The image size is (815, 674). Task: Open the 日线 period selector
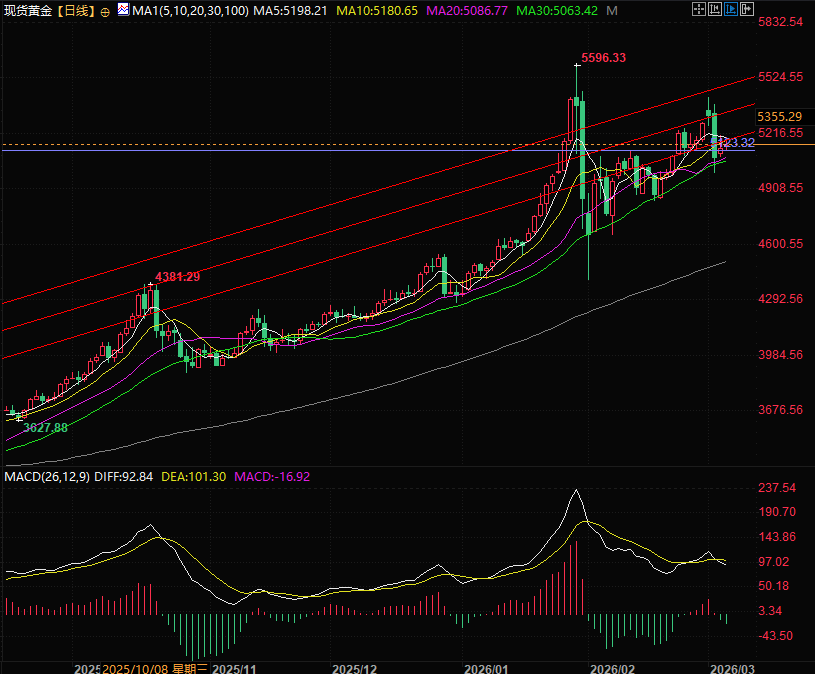[x=77, y=10]
